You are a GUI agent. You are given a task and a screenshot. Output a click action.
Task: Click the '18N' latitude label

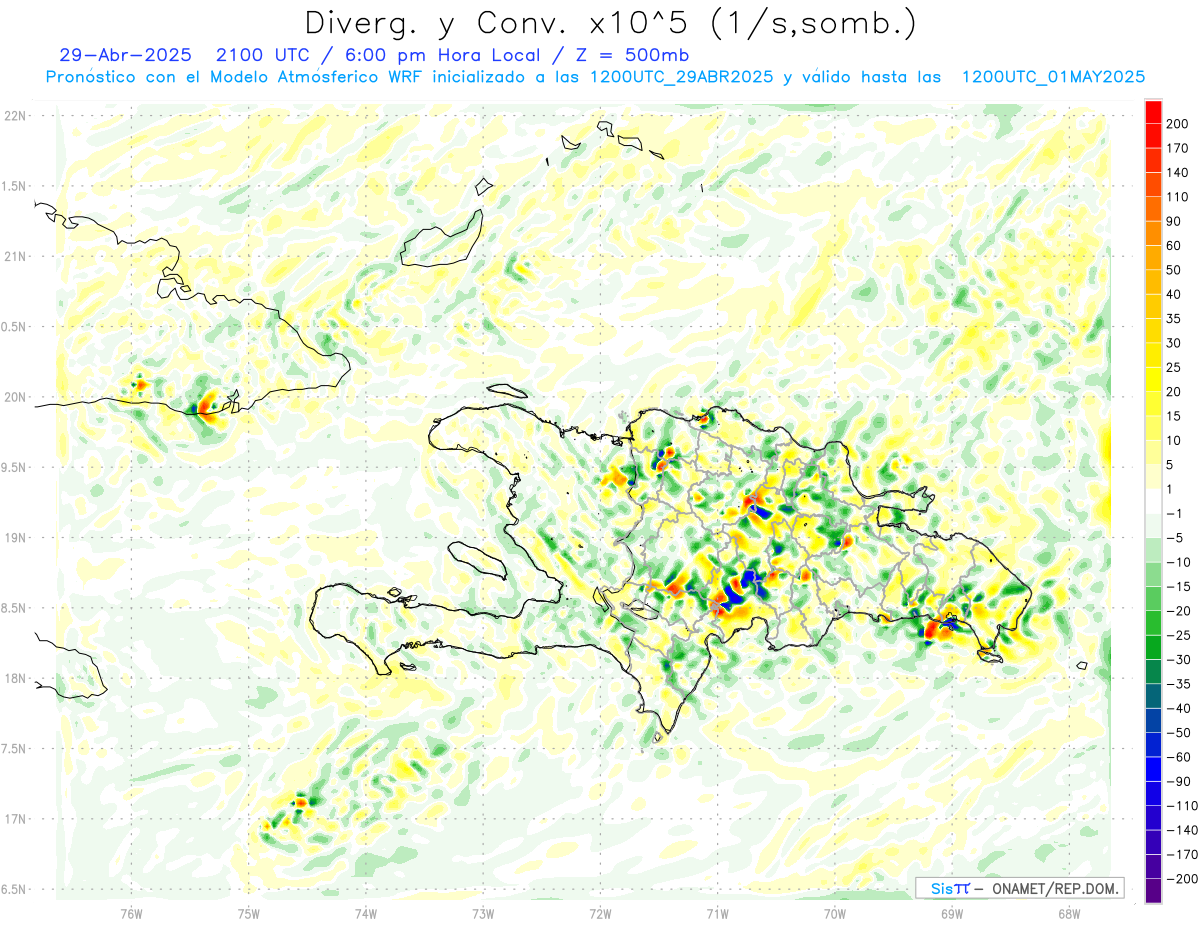click(15, 679)
